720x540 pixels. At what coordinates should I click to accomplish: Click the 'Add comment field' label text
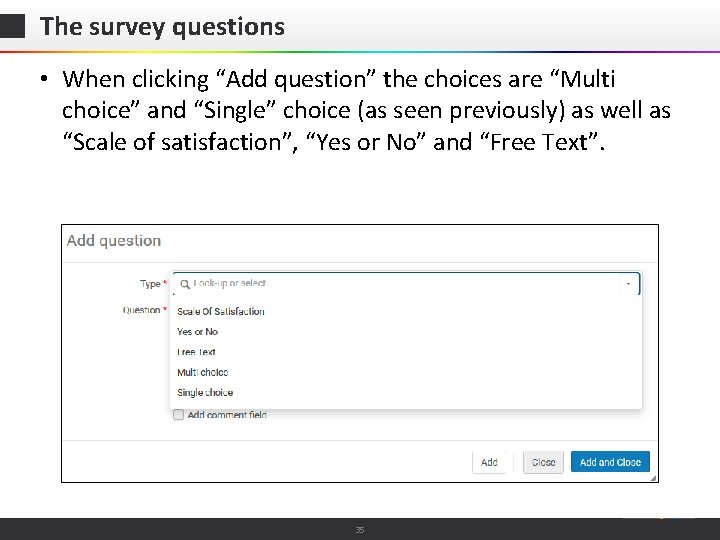click(227, 415)
